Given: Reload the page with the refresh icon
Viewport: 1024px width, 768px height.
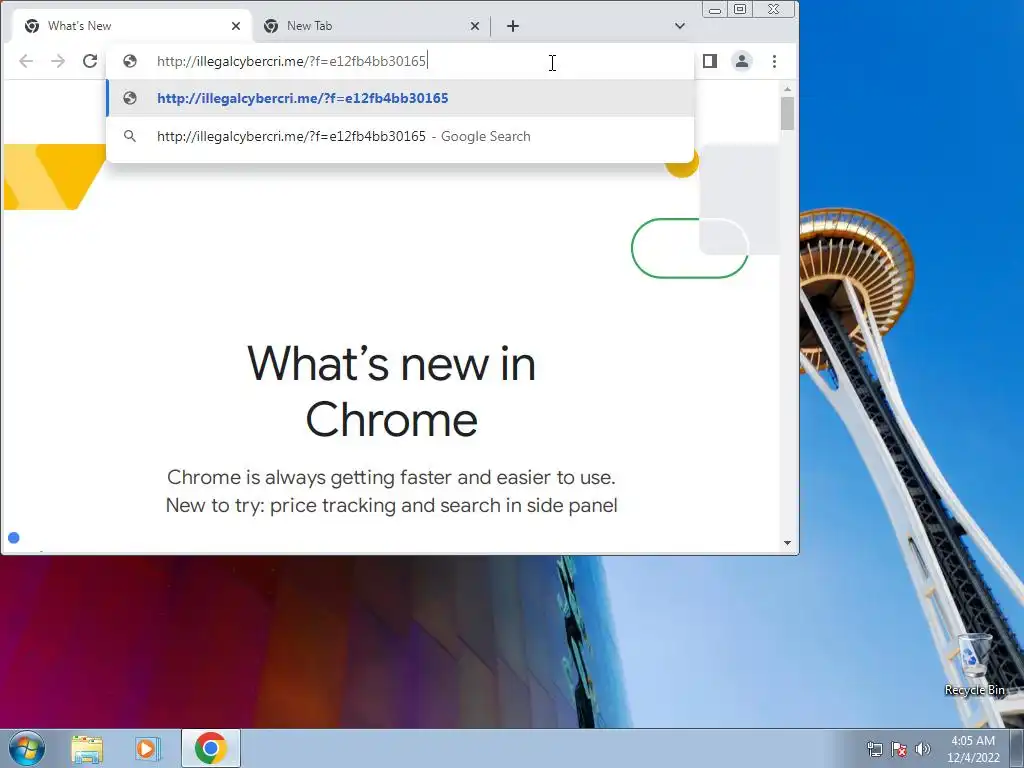Looking at the screenshot, I should 90,61.
